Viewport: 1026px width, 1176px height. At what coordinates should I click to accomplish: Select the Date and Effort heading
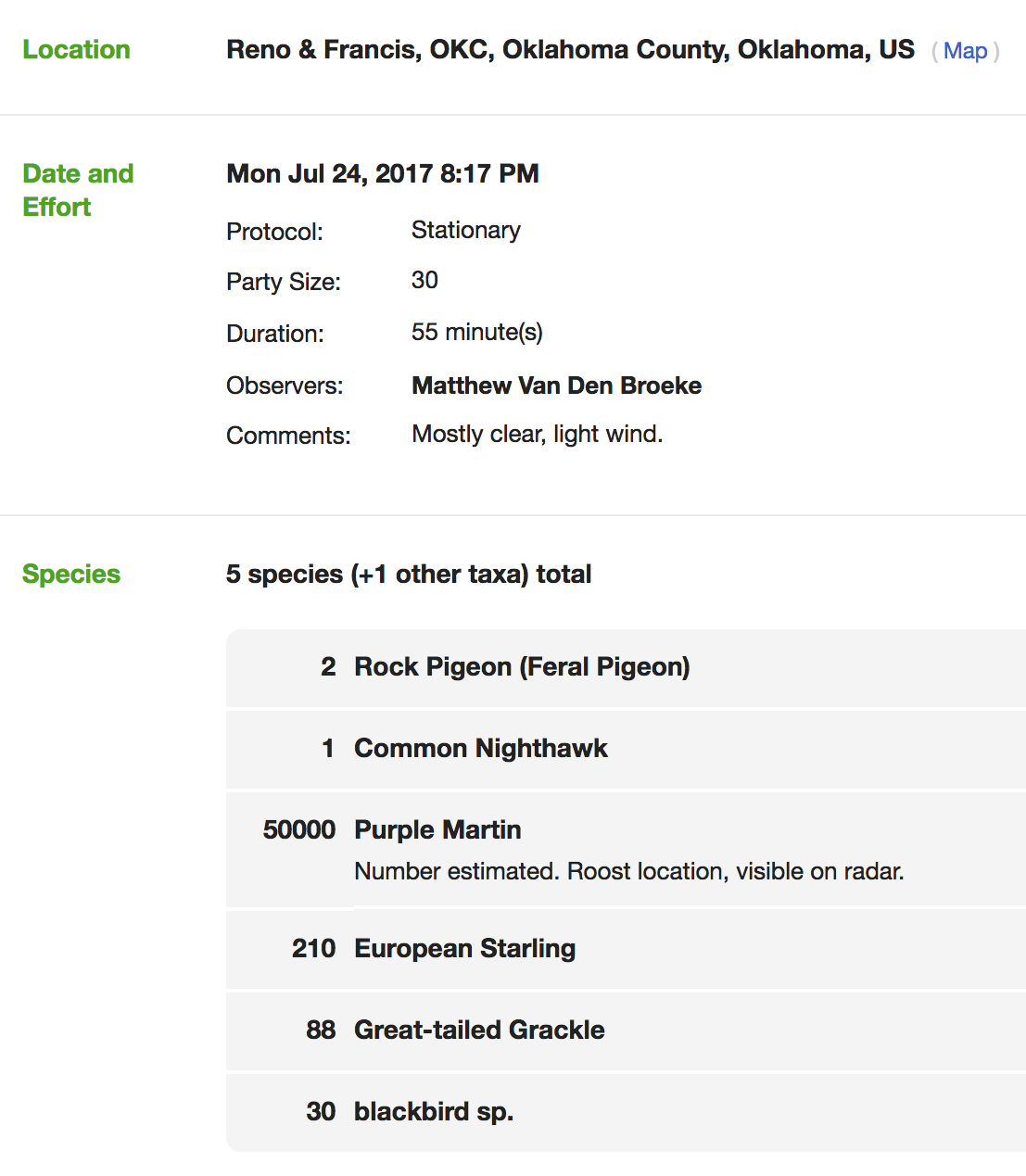(78, 190)
